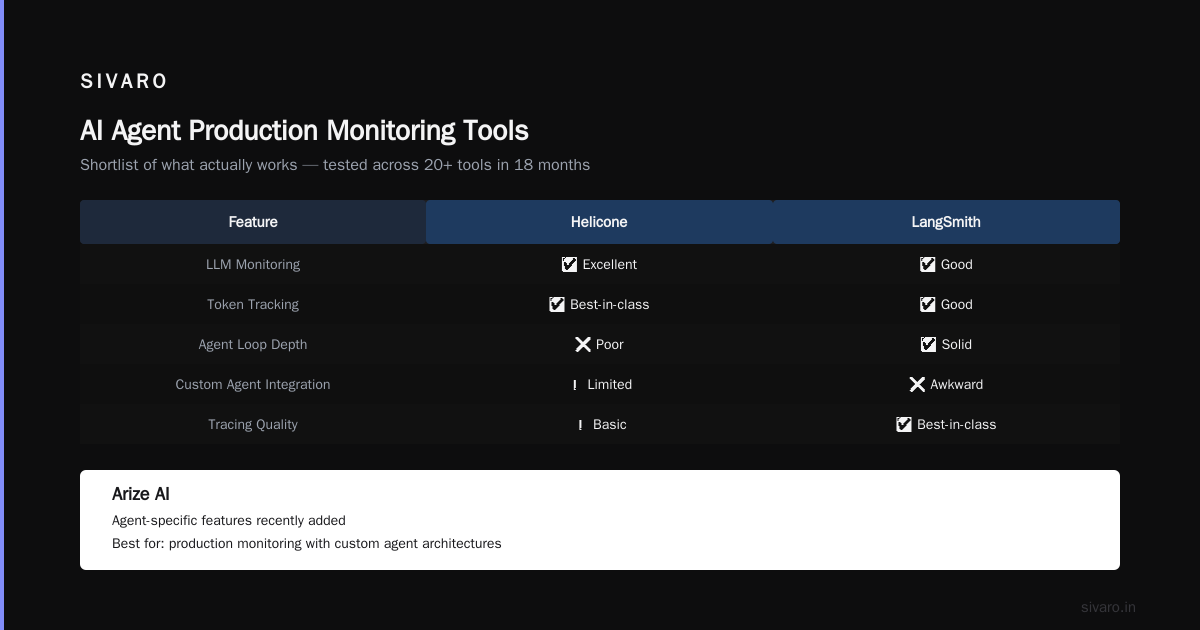The image size is (1200, 630).
Task: Click the checkmark icon next to Best-in-class under Helicone
Action: [x=557, y=304]
